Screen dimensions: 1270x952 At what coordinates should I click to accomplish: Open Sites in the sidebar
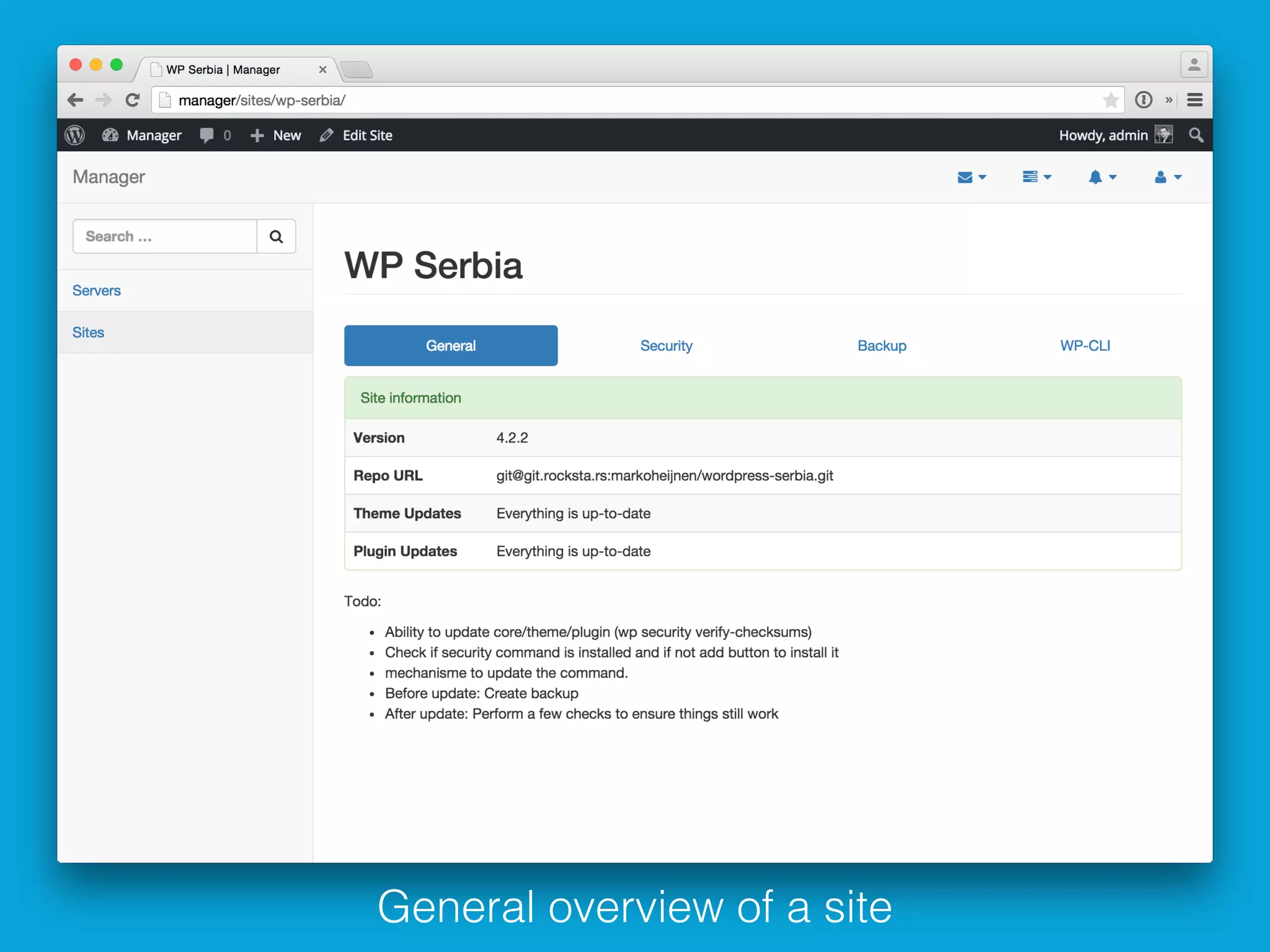(x=88, y=332)
